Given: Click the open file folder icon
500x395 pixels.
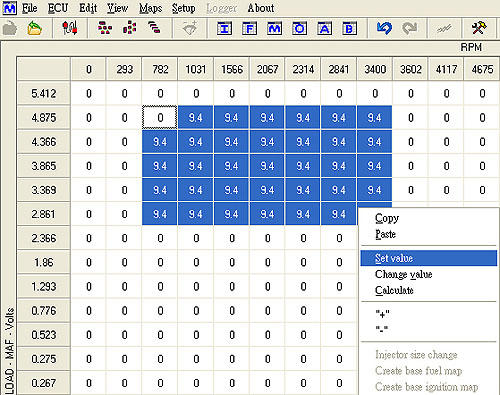Looking at the screenshot, I should (x=34, y=29).
